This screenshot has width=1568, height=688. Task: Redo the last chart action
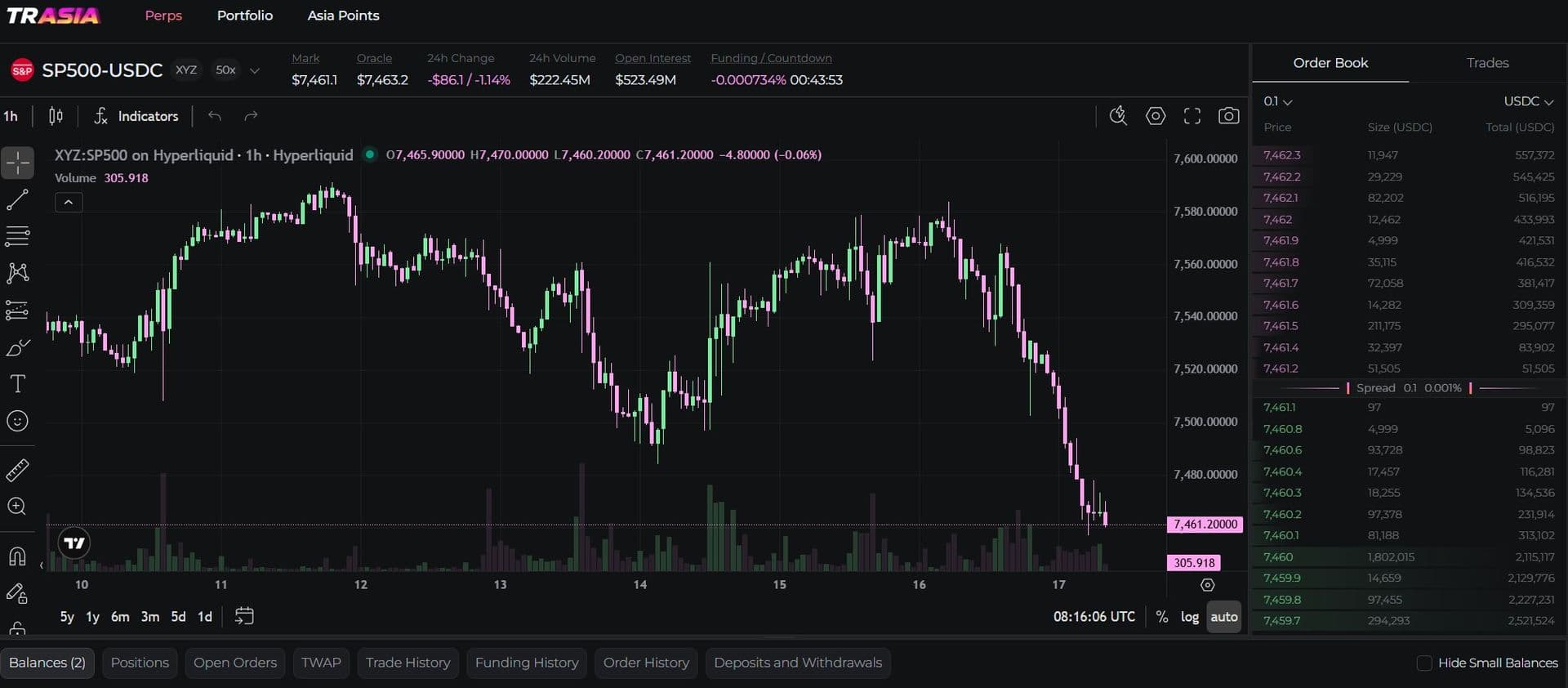point(251,116)
